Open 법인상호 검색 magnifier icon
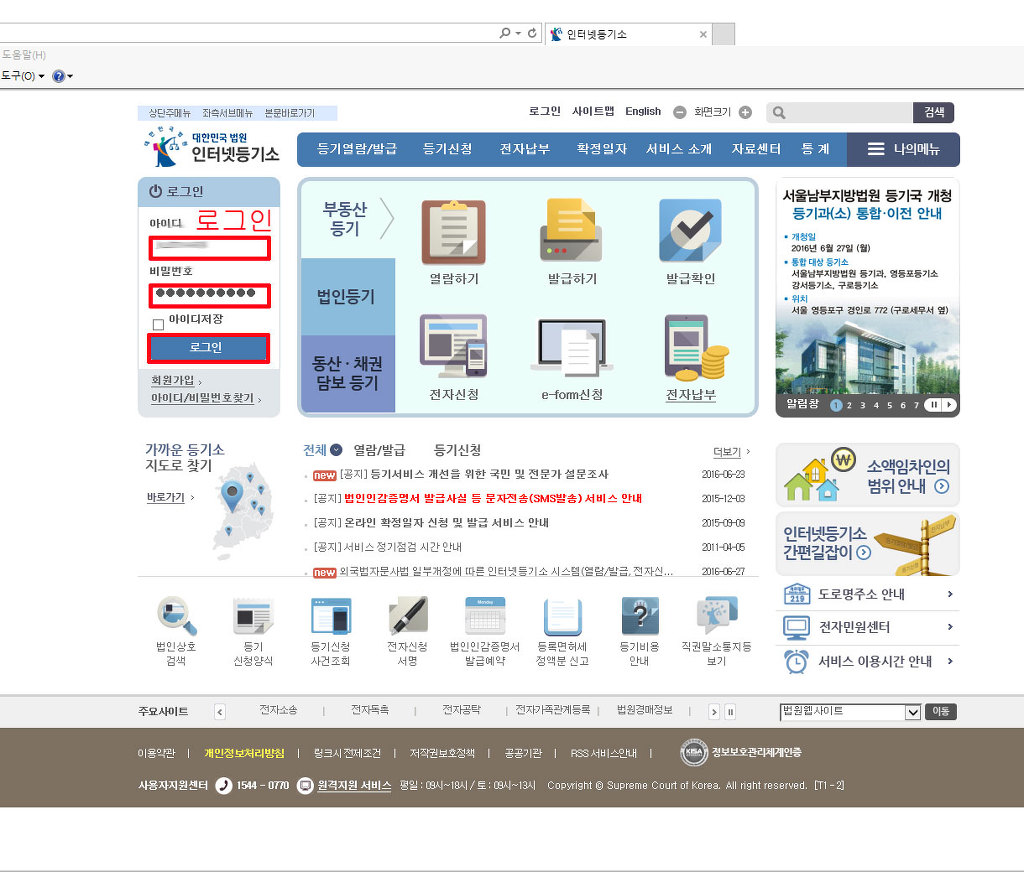 pyautogui.click(x=176, y=615)
